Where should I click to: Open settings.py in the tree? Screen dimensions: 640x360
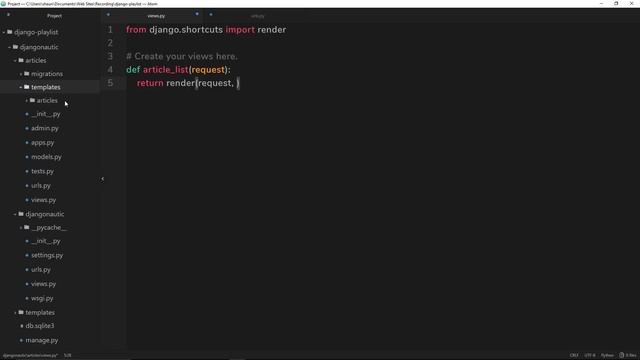[x=47, y=256]
